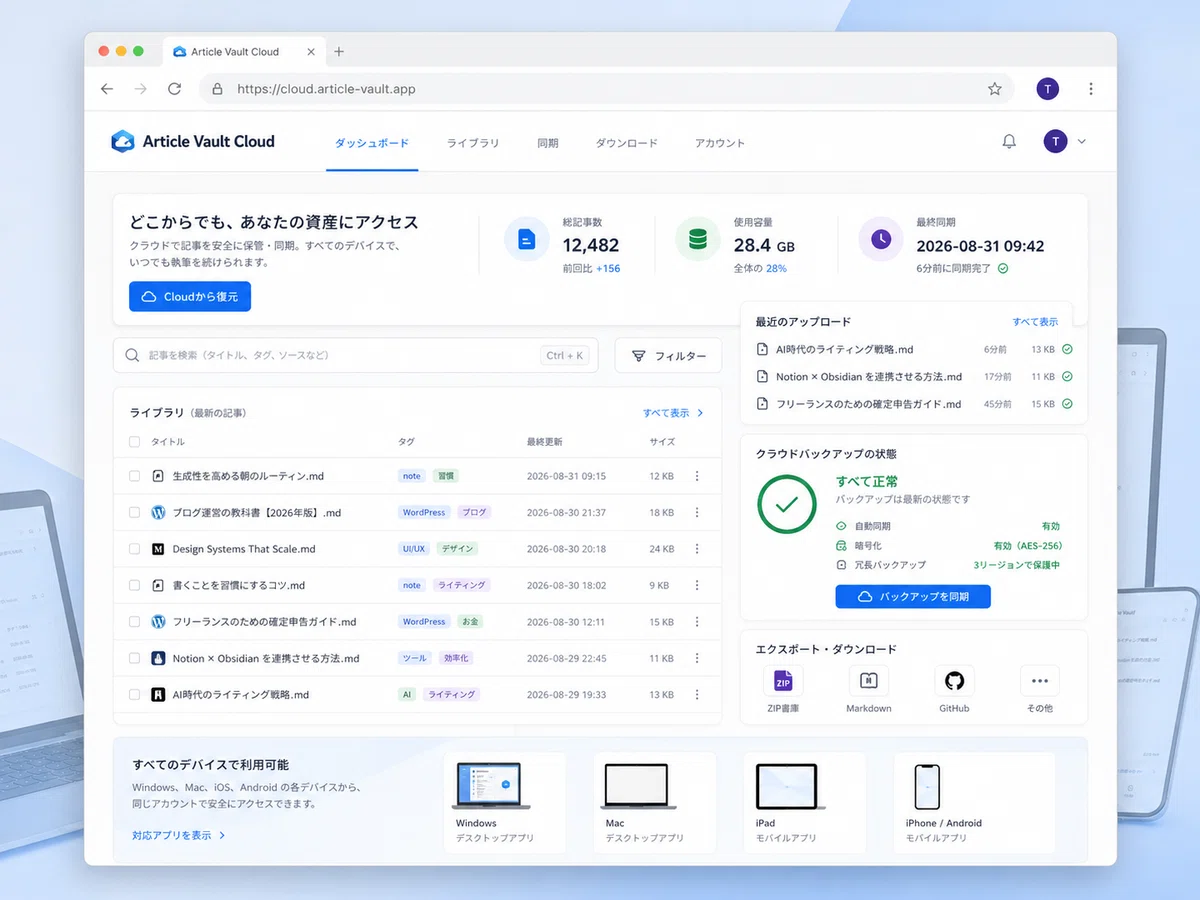The height and width of the screenshot is (900, 1200).
Task: Toggle the select-all checkbox beside タイトル
Action: pyautogui.click(x=135, y=441)
